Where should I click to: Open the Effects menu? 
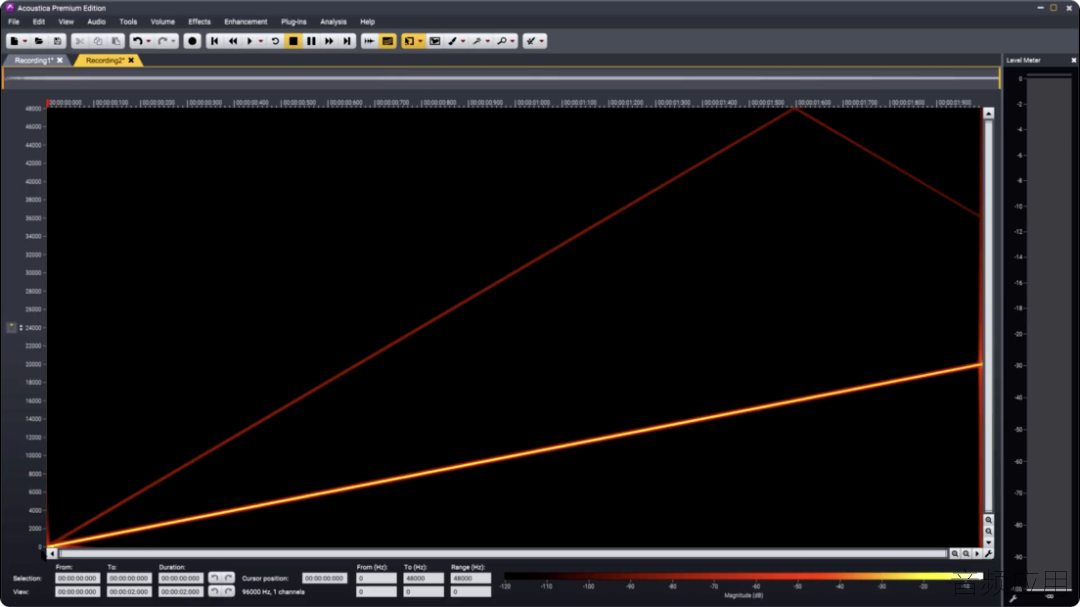200,22
